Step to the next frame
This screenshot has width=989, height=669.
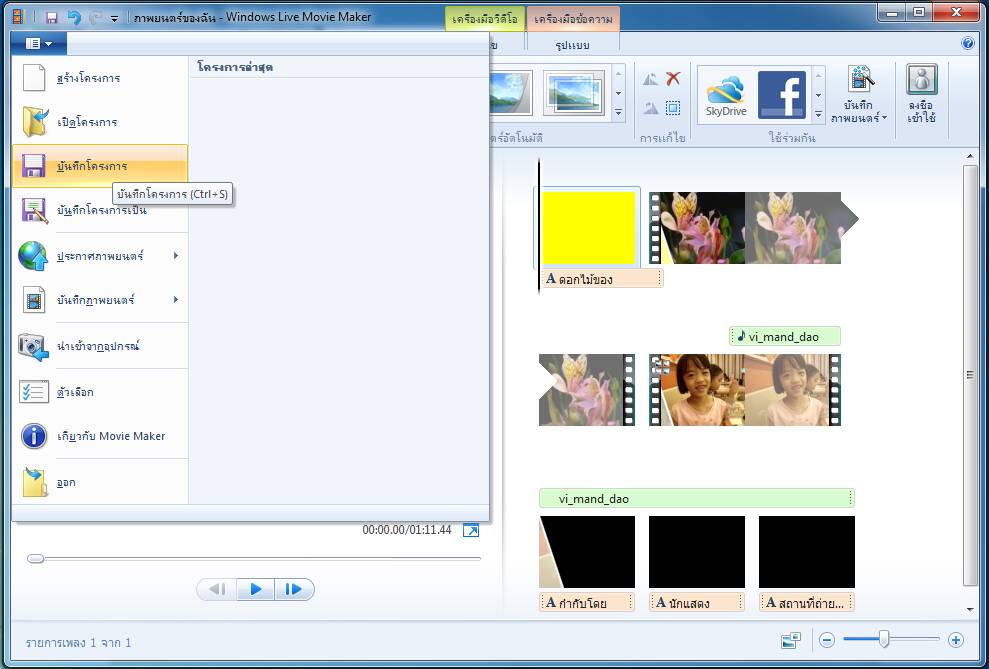tap(294, 589)
